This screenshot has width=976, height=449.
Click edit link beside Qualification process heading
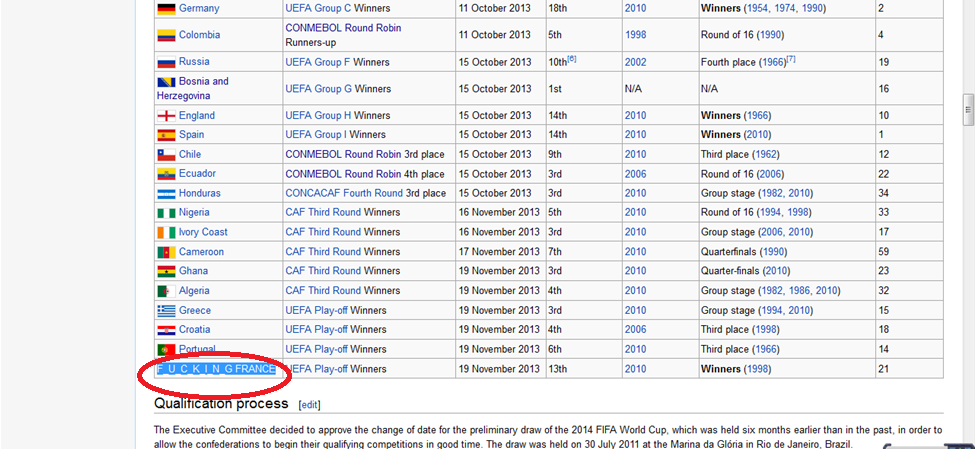(310, 405)
